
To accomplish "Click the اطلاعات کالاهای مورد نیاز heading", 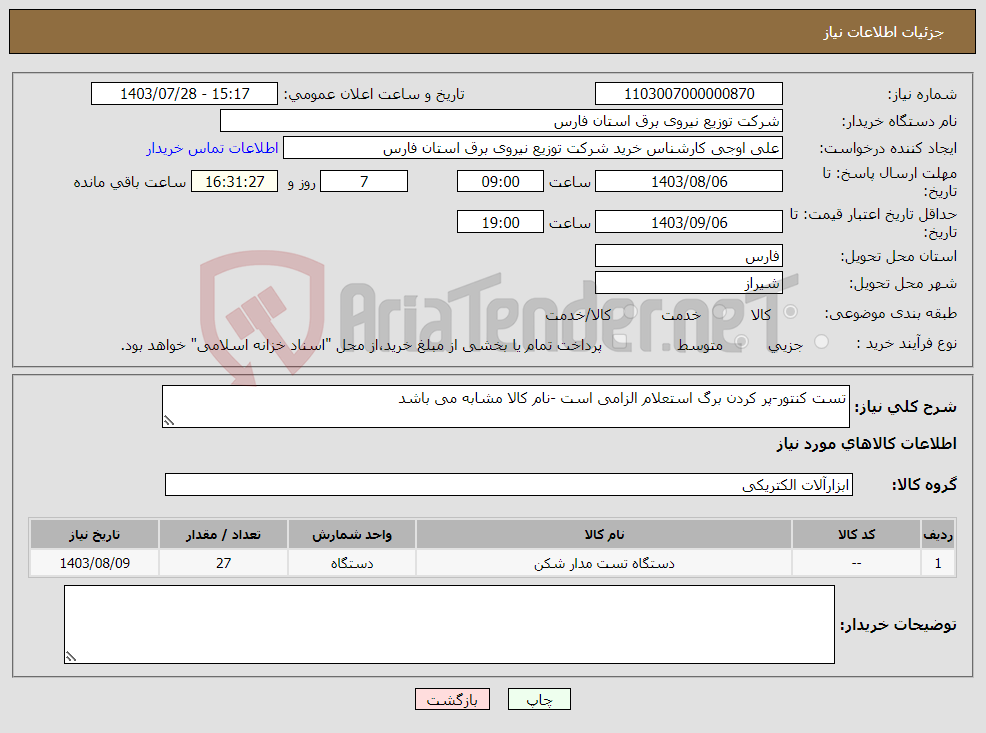I will pyautogui.click(x=866, y=444).
